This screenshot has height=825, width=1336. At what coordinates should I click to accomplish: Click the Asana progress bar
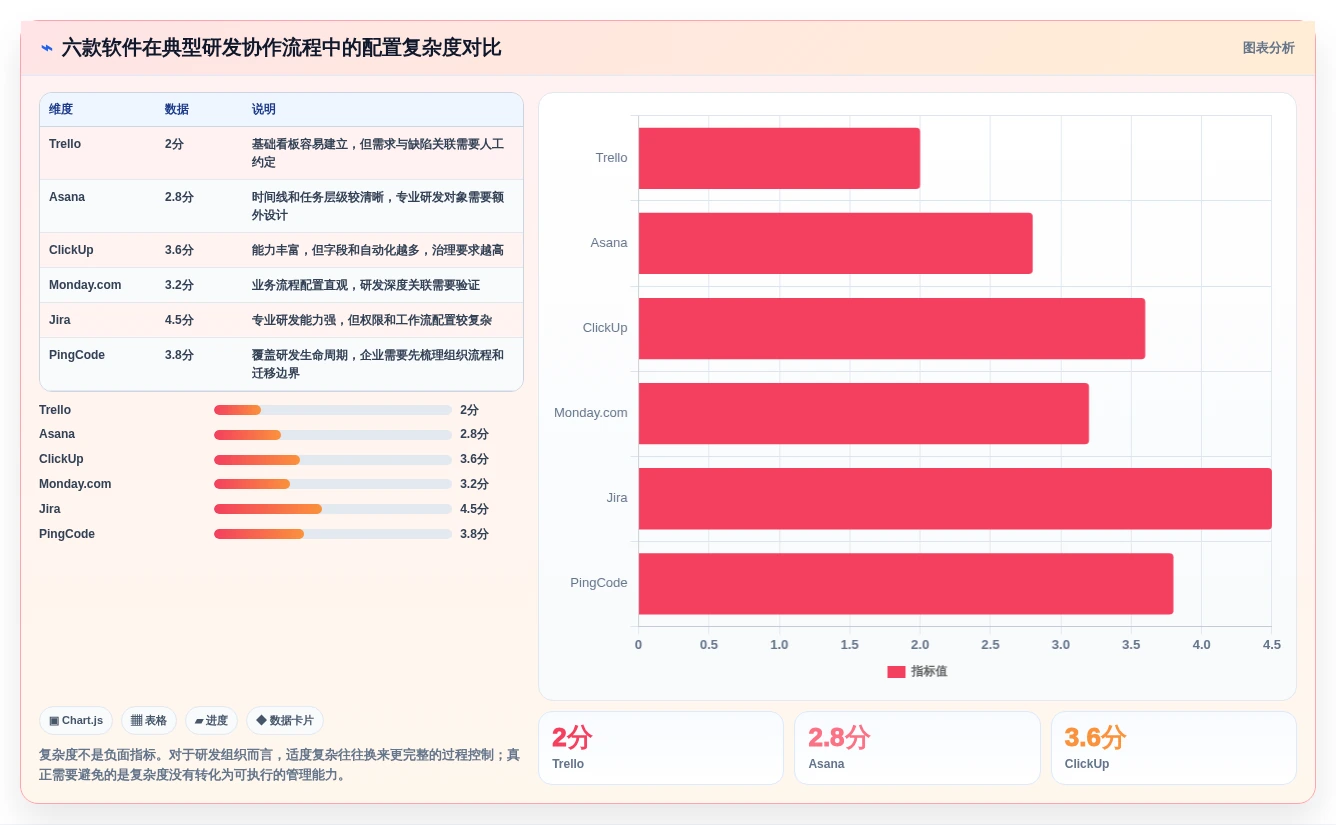click(x=333, y=435)
